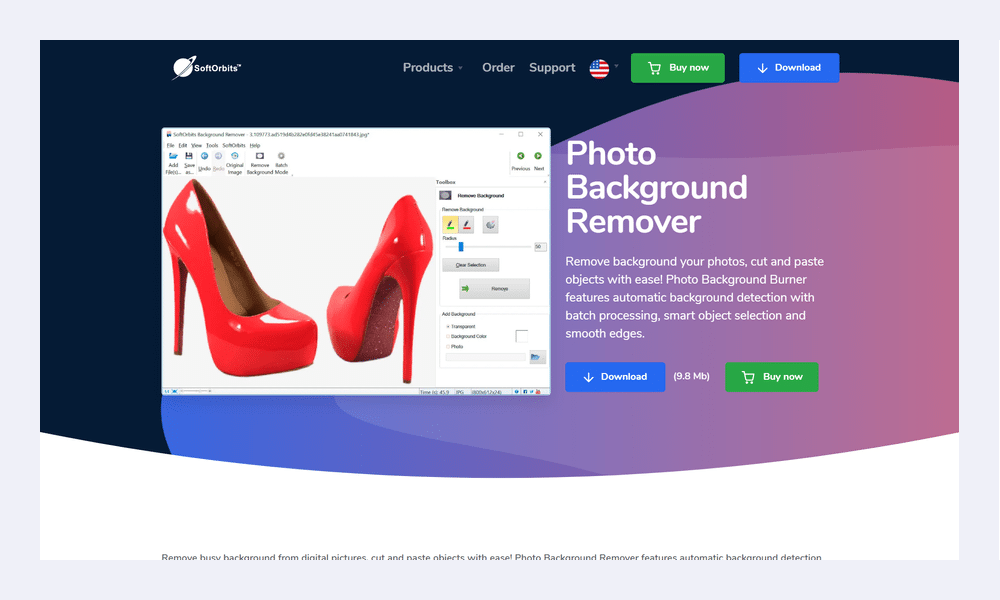Click the 1:1 zoom icon in the status bar
Image resolution: width=1000 pixels, height=600 pixels.
click(167, 391)
